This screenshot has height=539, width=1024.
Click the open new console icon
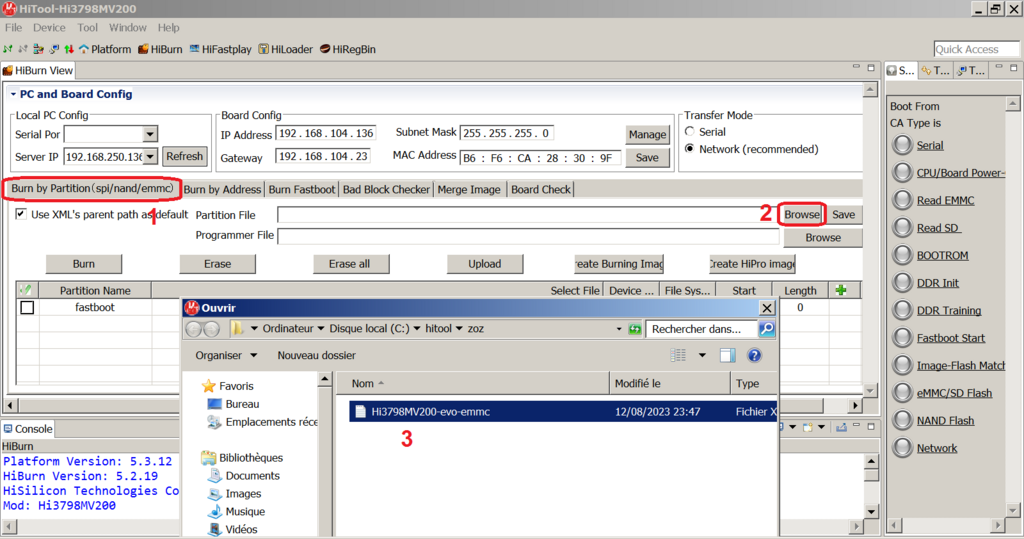pyautogui.click(x=809, y=427)
